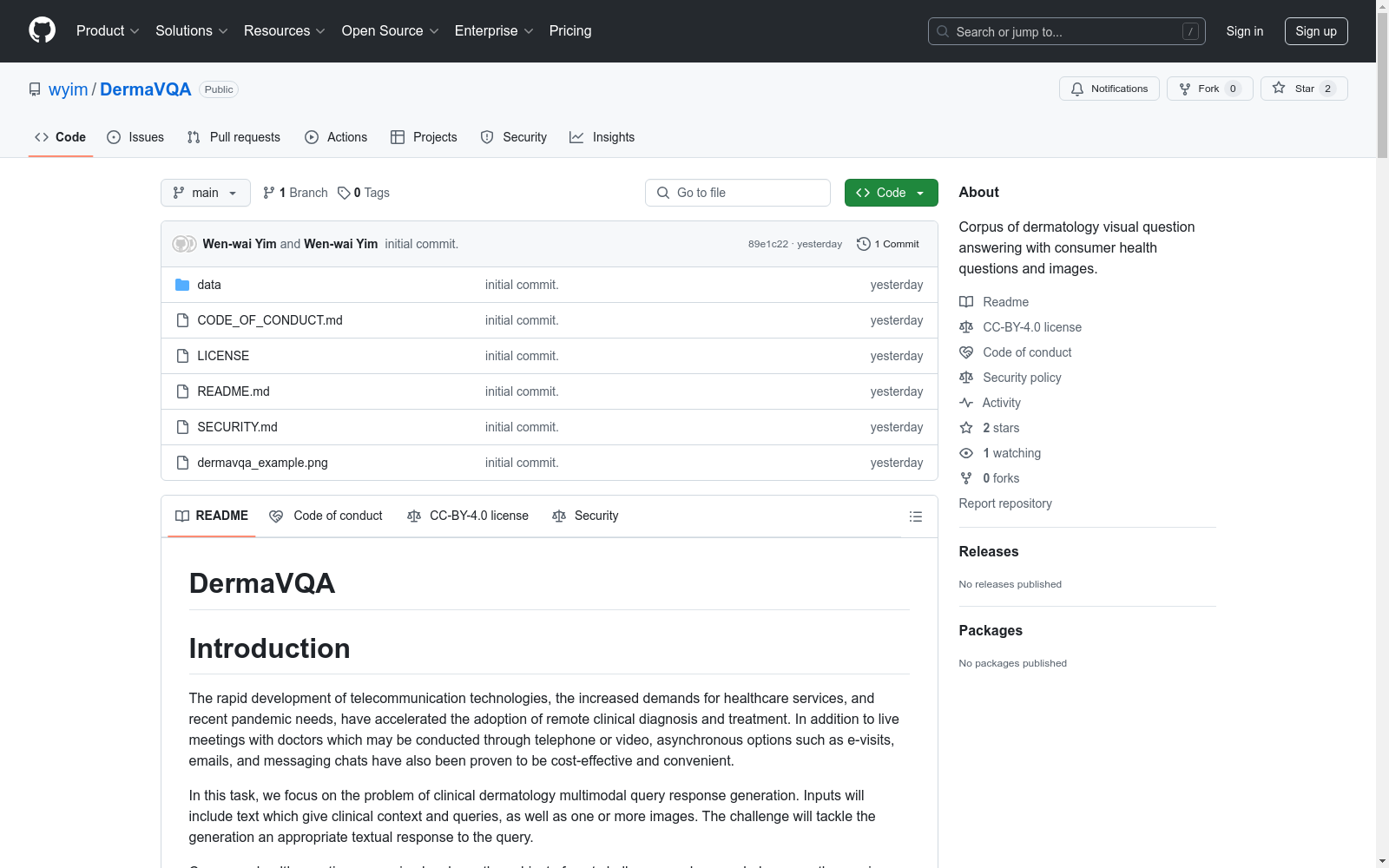Click the GitHub logo icon
The height and width of the screenshot is (868, 1389).
point(42,30)
